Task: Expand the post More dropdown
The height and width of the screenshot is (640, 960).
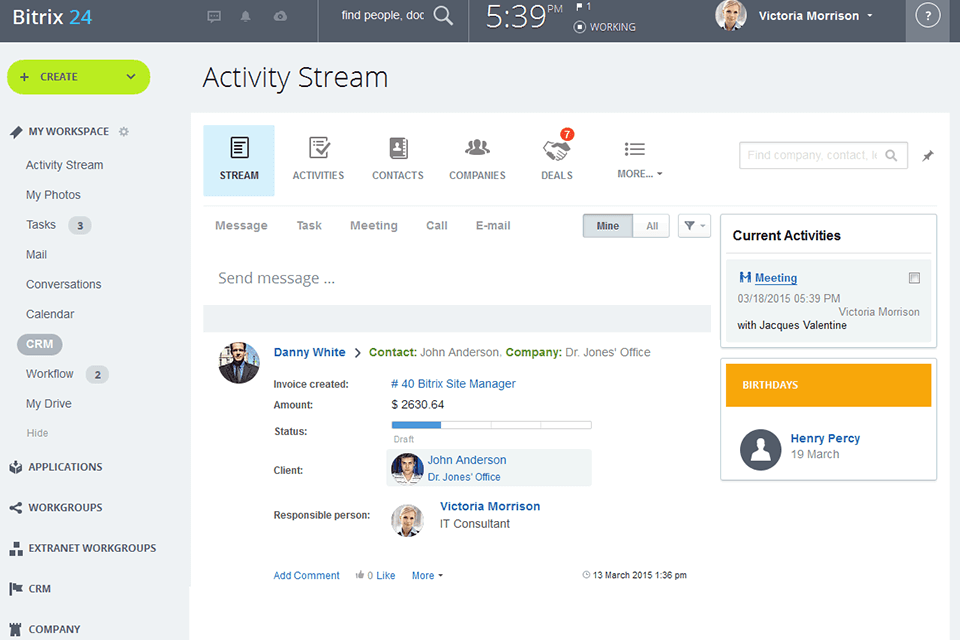Action: 427,576
